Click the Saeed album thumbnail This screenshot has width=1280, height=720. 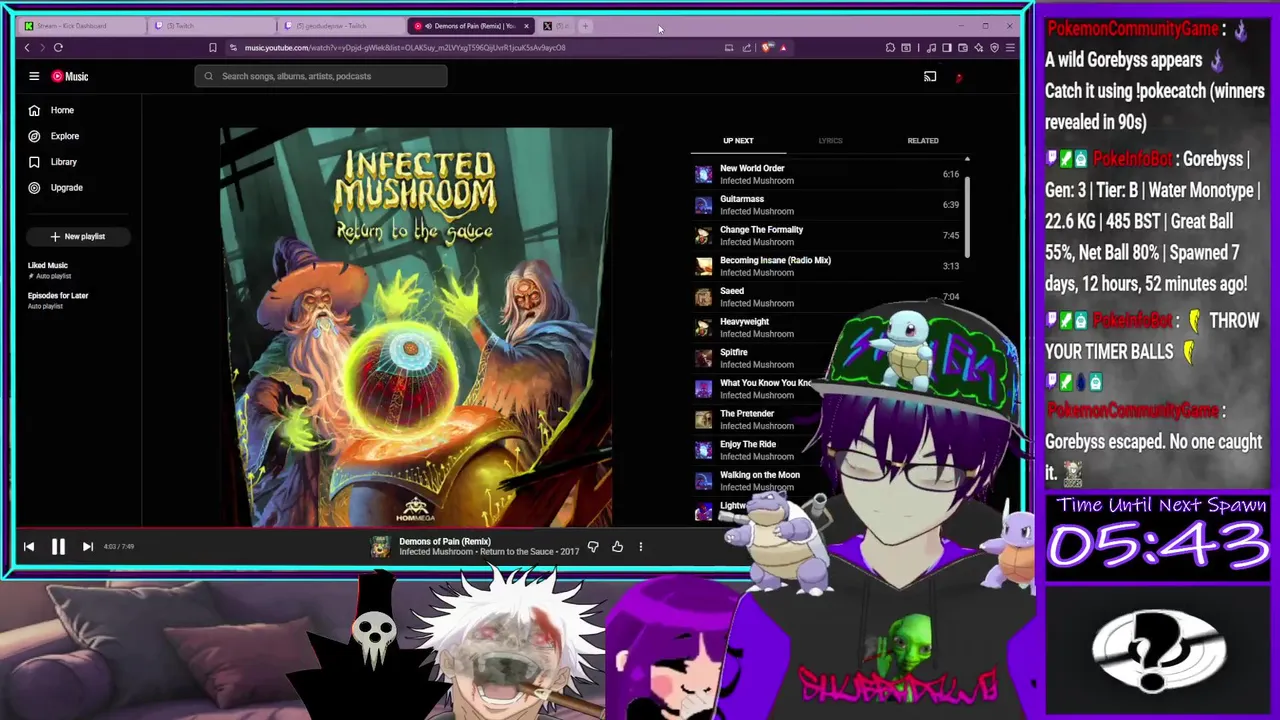click(703, 297)
